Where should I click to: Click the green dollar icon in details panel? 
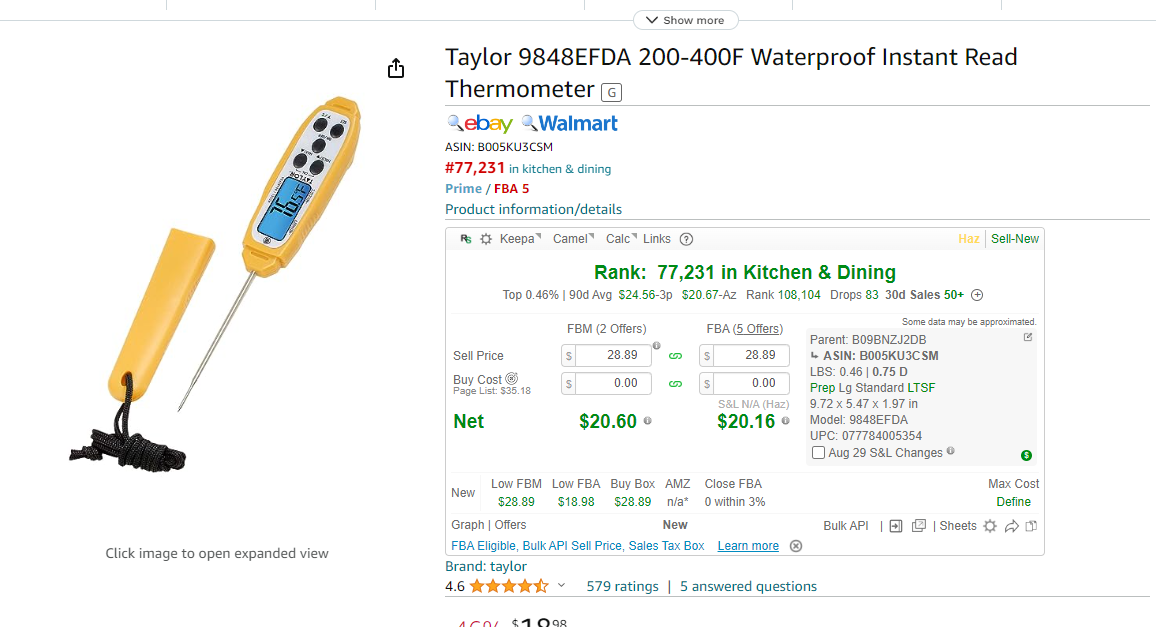coord(1026,455)
